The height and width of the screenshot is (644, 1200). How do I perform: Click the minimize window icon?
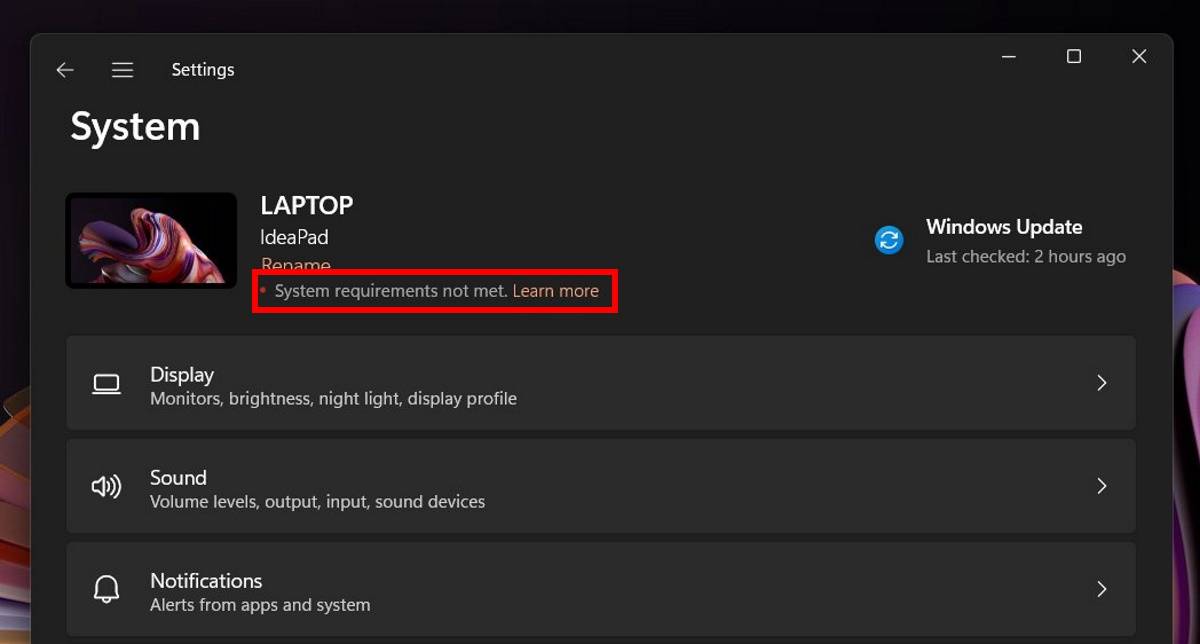(1007, 56)
